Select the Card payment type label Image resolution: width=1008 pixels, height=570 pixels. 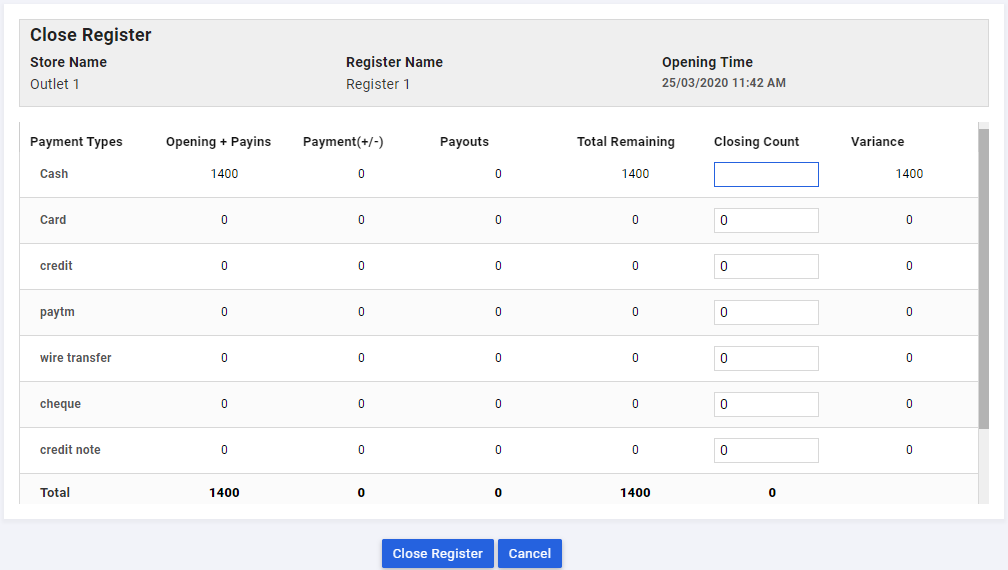[x=53, y=220]
